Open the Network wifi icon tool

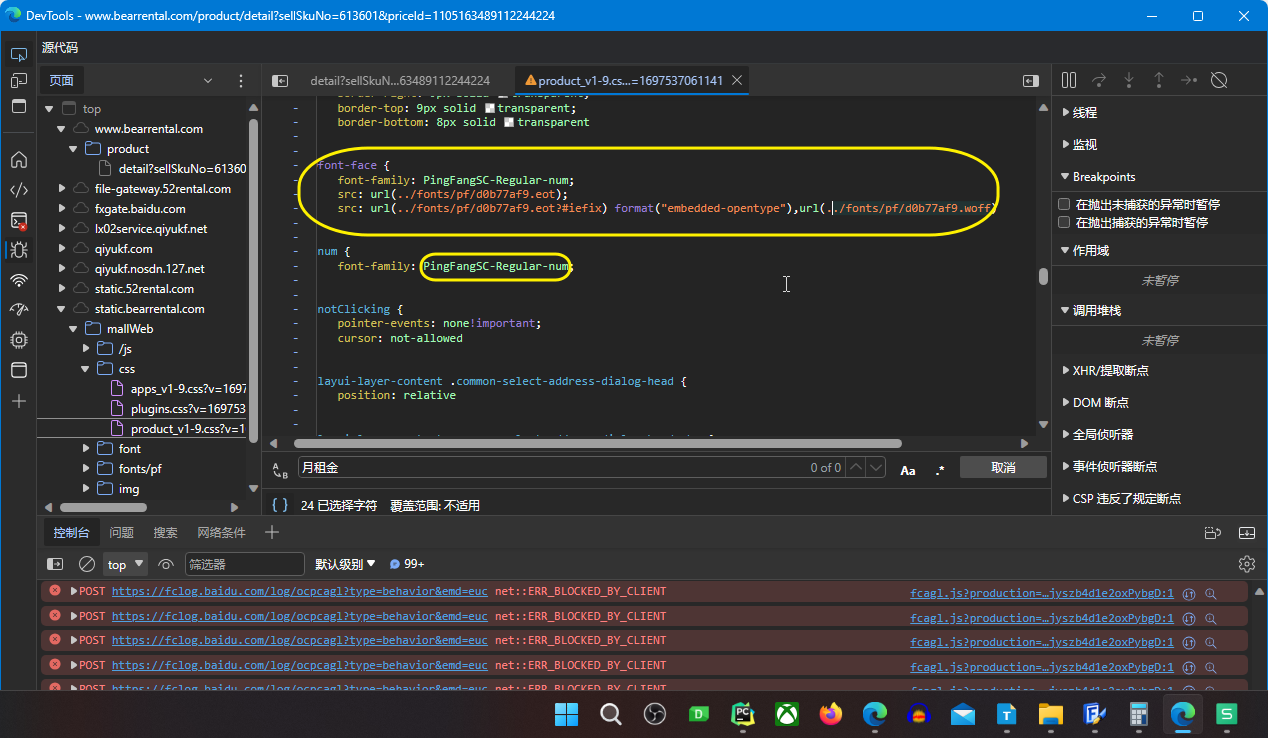(18, 280)
